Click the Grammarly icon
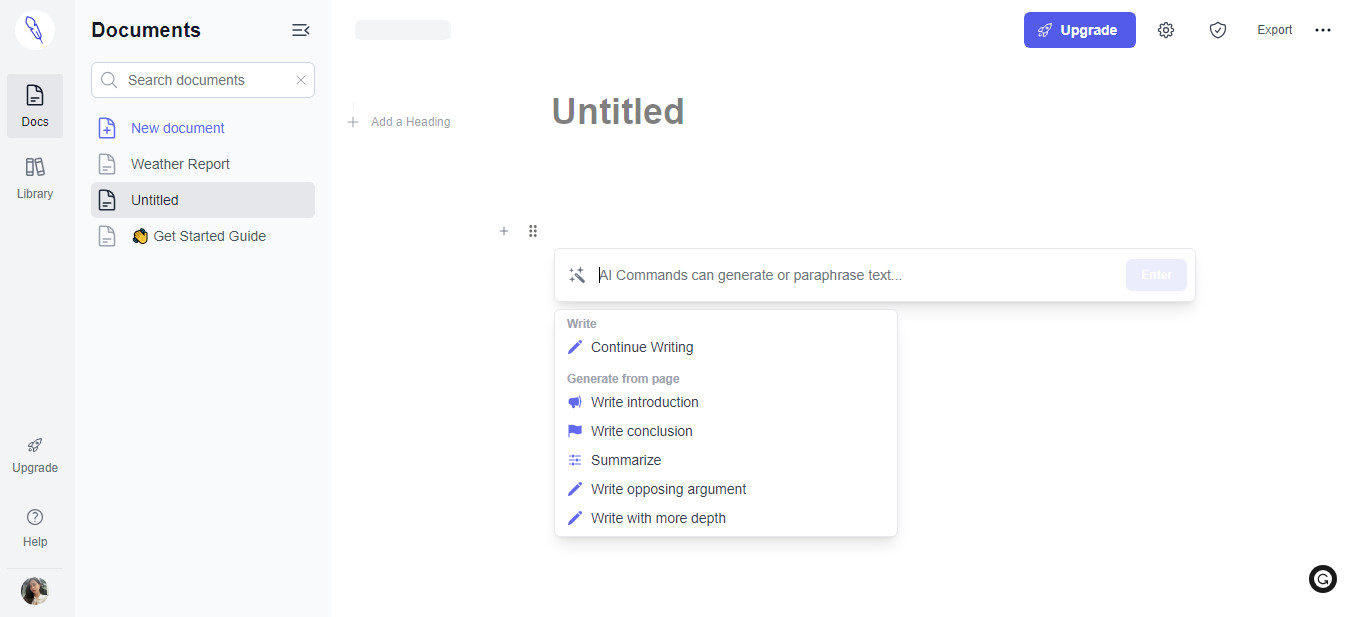 pyautogui.click(x=1323, y=579)
